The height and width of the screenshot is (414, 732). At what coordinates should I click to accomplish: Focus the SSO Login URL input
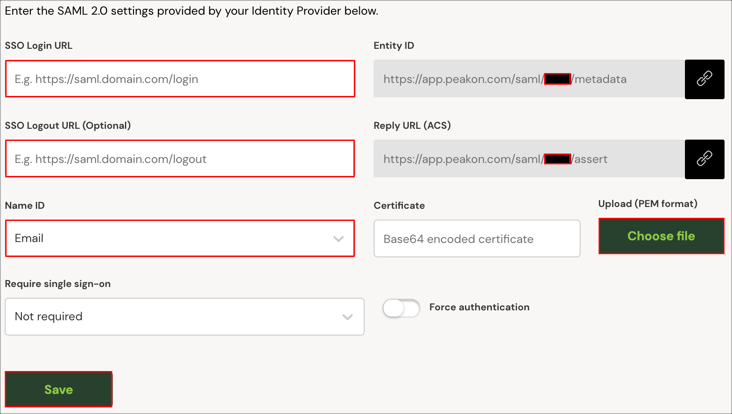click(180, 79)
